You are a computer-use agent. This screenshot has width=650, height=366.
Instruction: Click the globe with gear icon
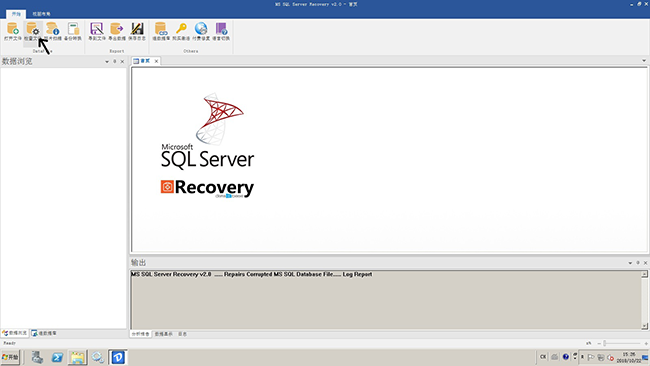[x=201, y=29]
